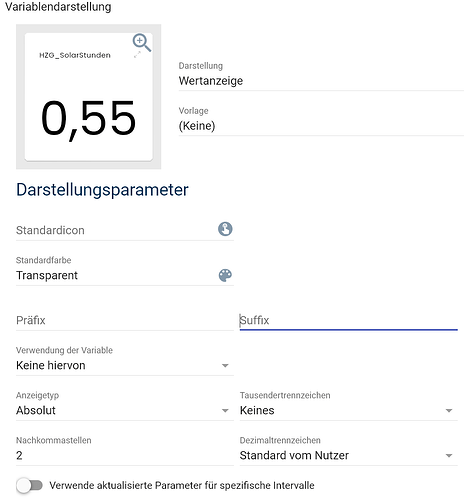Open the color palette icon for Standardfarbe
This screenshot has width=464, height=500.
coord(225,275)
